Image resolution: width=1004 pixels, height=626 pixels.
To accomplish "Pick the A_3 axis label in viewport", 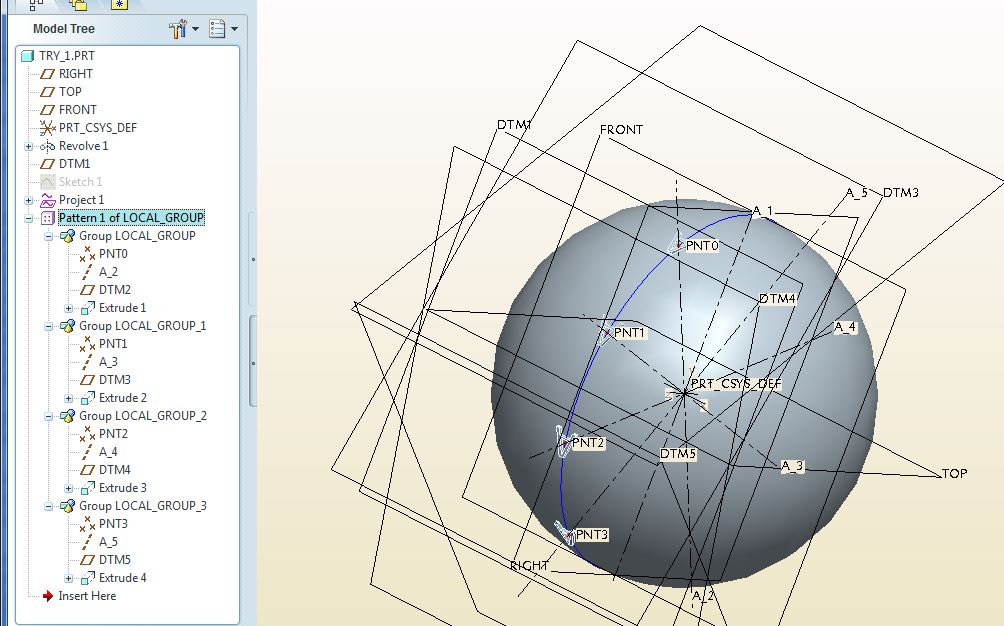I will pos(792,466).
